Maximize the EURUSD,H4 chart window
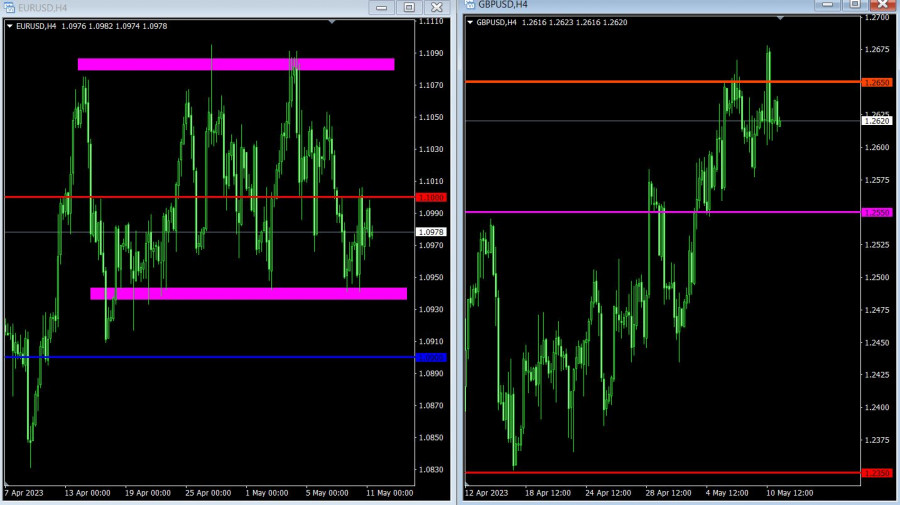Screen dimensions: 900x505 pyautogui.click(x=409, y=8)
